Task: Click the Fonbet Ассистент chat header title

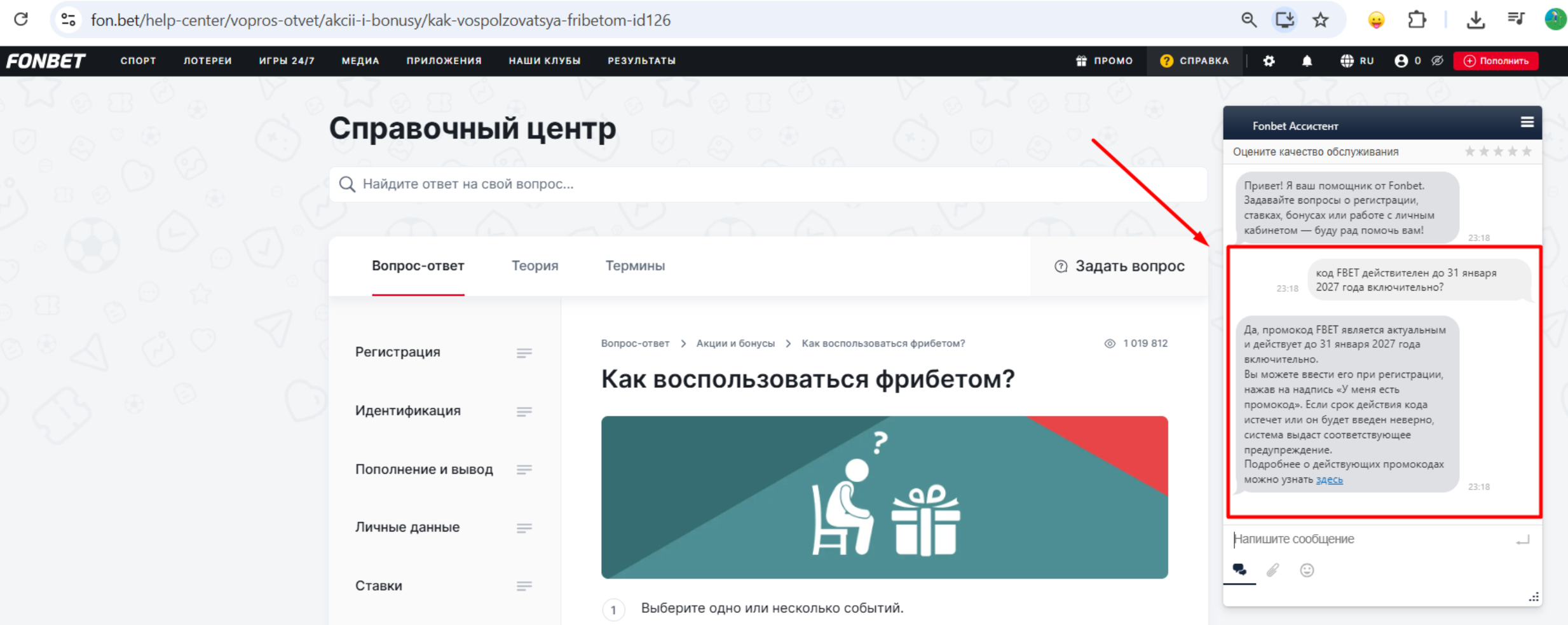Action: pos(1295,126)
